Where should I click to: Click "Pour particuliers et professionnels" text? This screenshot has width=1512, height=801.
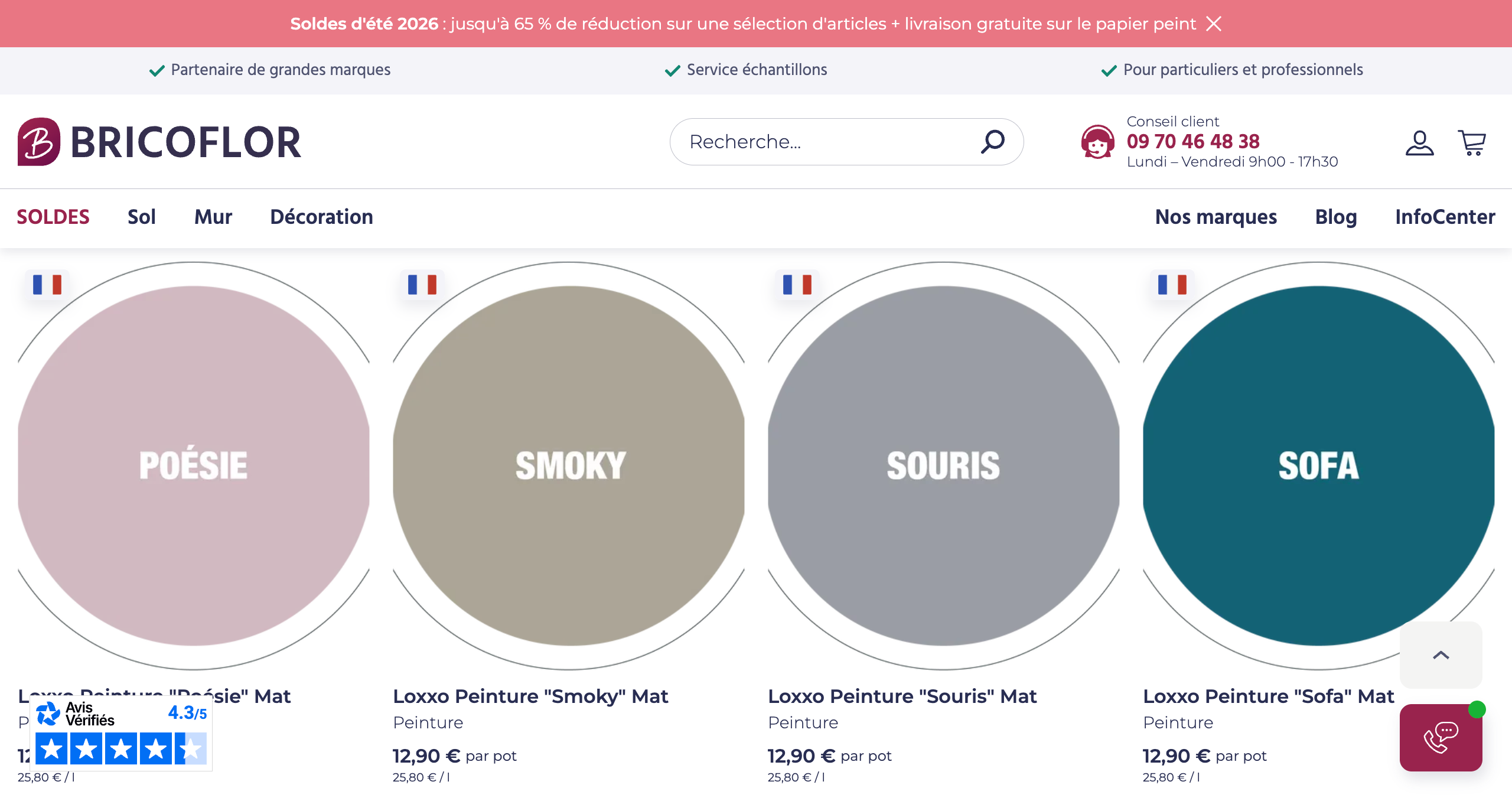1243,70
